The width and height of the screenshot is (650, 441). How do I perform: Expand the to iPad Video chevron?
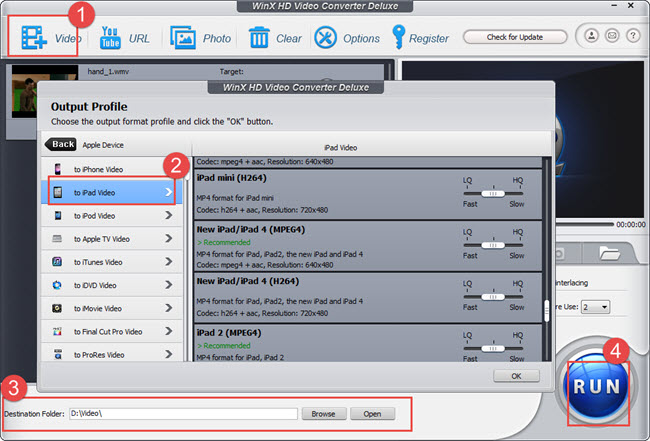pyautogui.click(x=168, y=192)
